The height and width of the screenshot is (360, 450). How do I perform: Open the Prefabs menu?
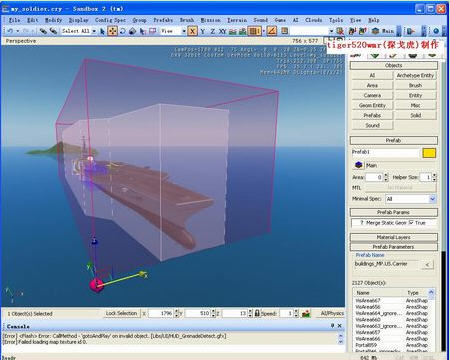(163, 20)
